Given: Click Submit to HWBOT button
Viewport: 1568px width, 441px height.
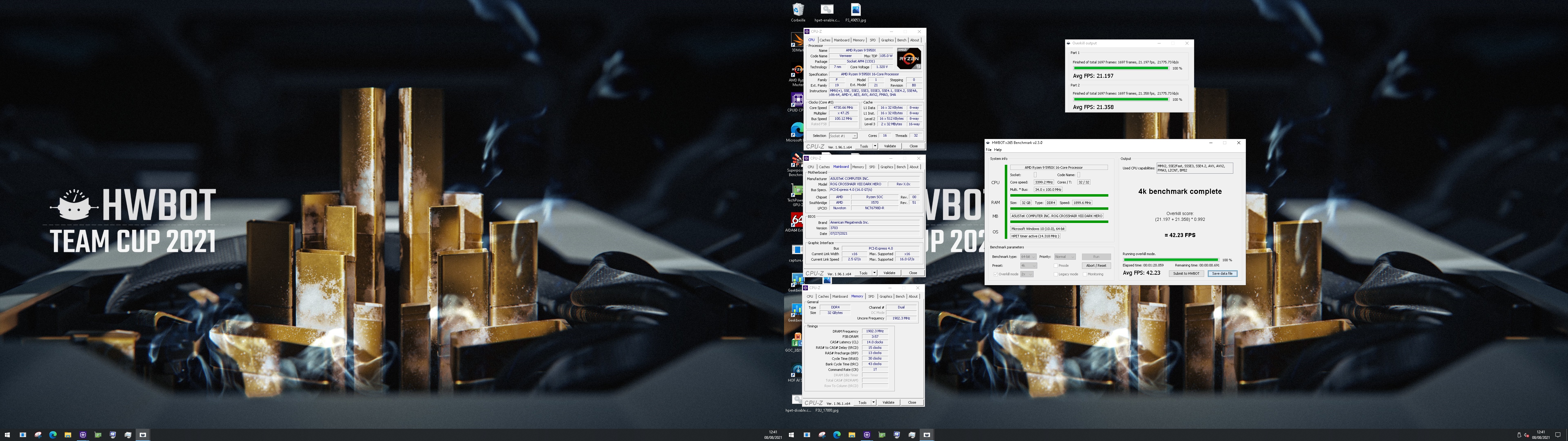Looking at the screenshot, I should pyautogui.click(x=1186, y=273).
